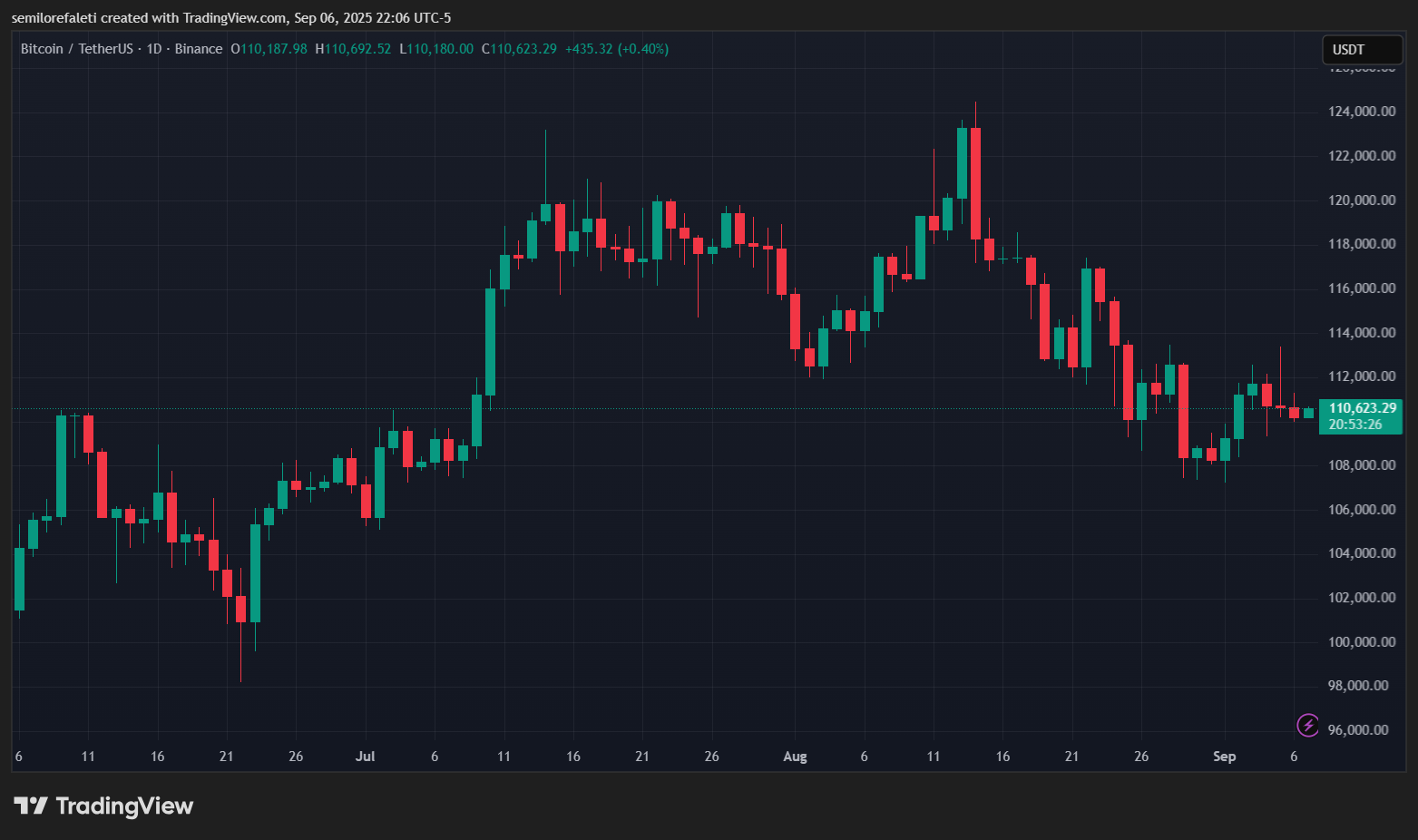Click the Sep label on time axis
The image size is (1418, 840).
coord(1224,757)
